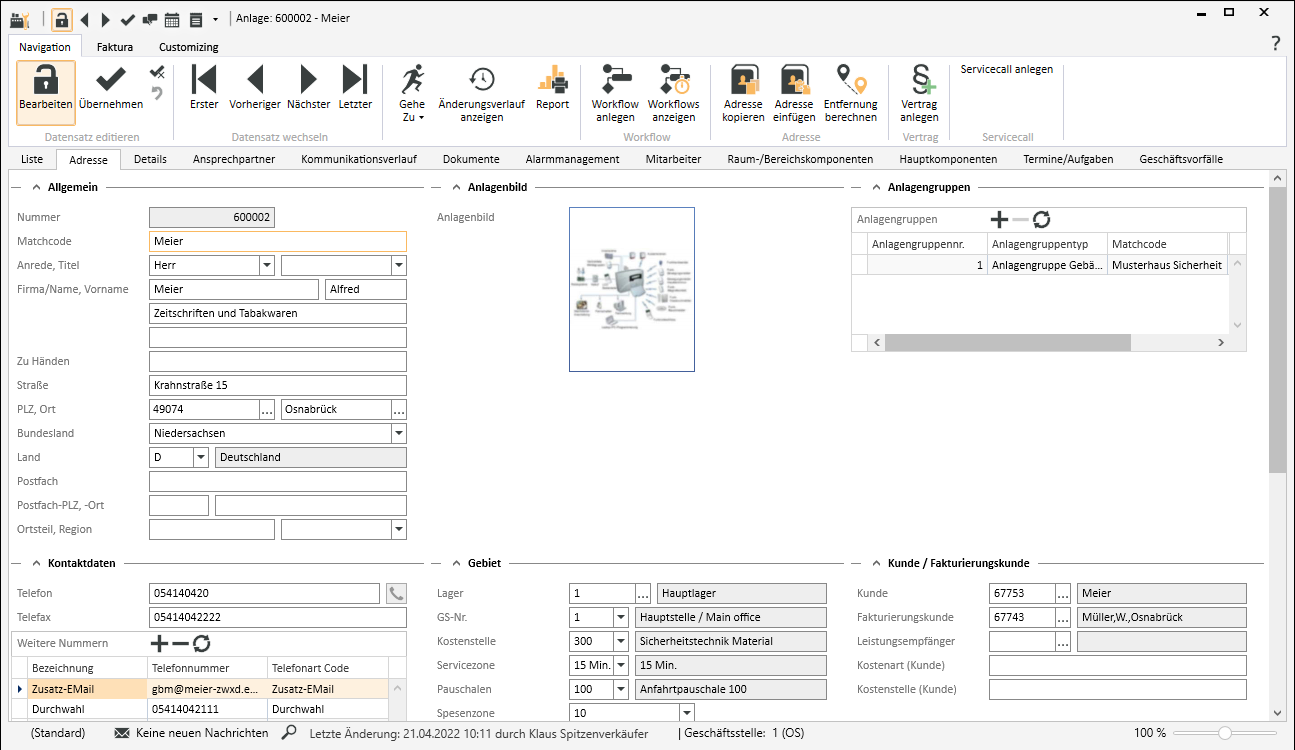Image resolution: width=1295 pixels, height=750 pixels.
Task: Open the Report button
Action: 552,88
